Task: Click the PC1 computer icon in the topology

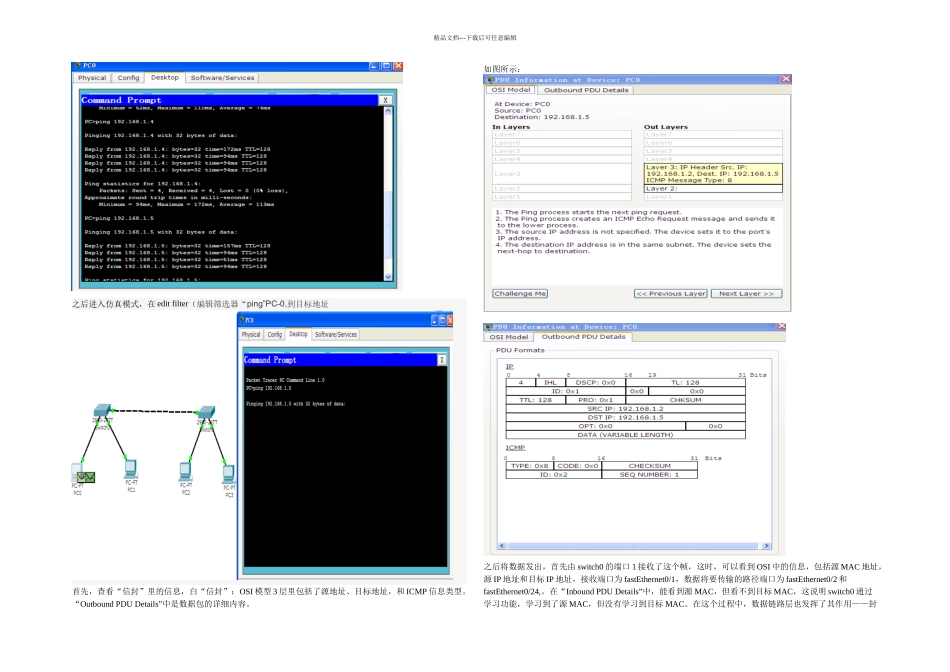Action: [130, 470]
